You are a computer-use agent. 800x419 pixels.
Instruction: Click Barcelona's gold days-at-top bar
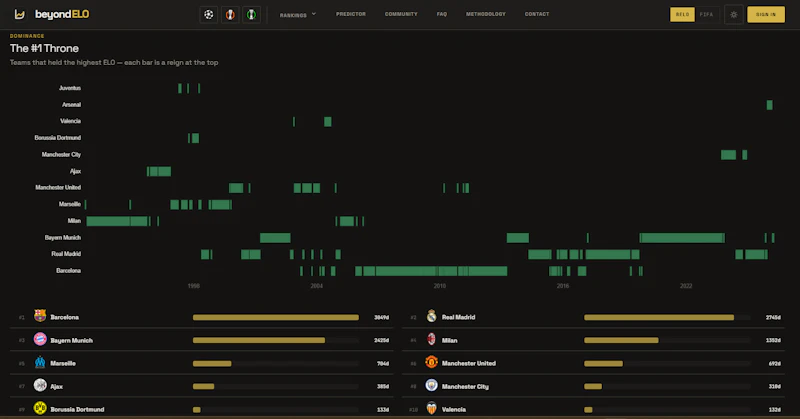click(276, 317)
